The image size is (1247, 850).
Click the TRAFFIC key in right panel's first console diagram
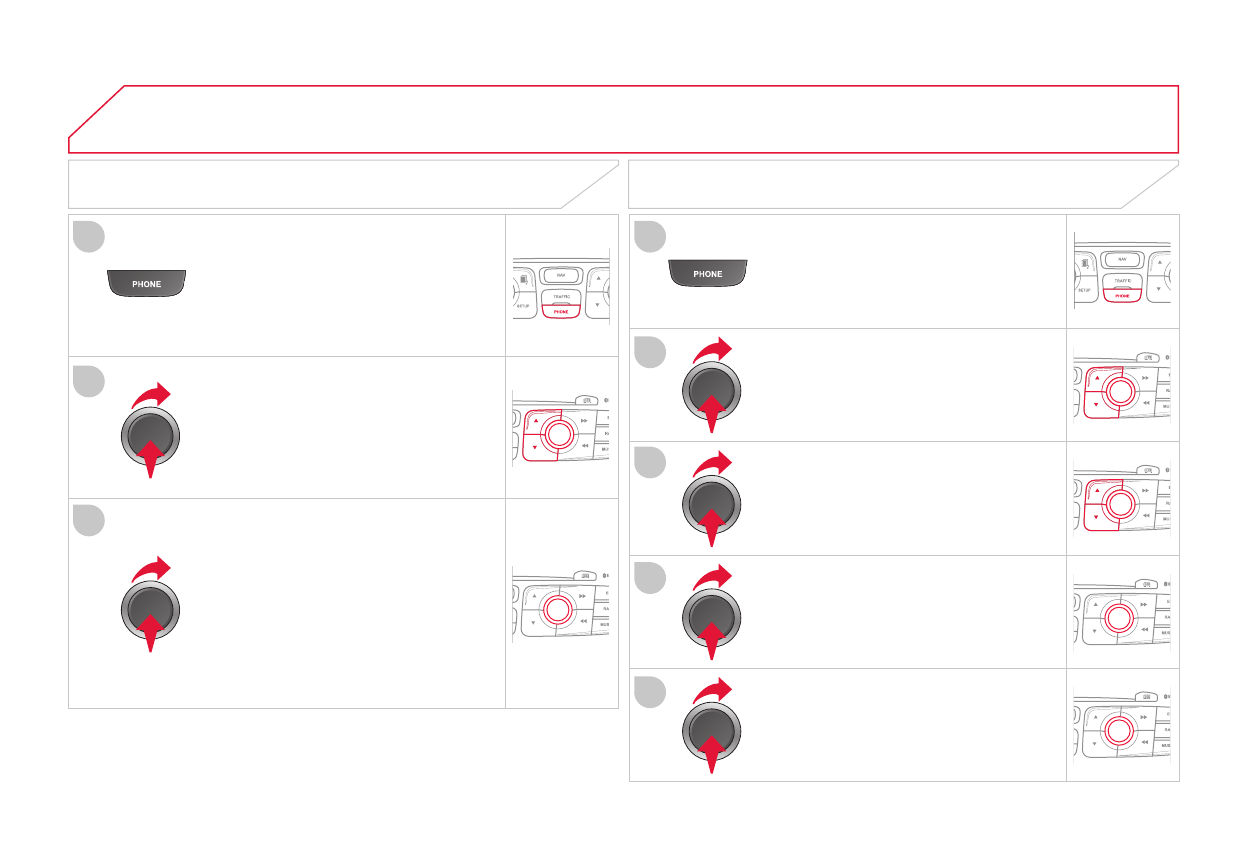1122,281
